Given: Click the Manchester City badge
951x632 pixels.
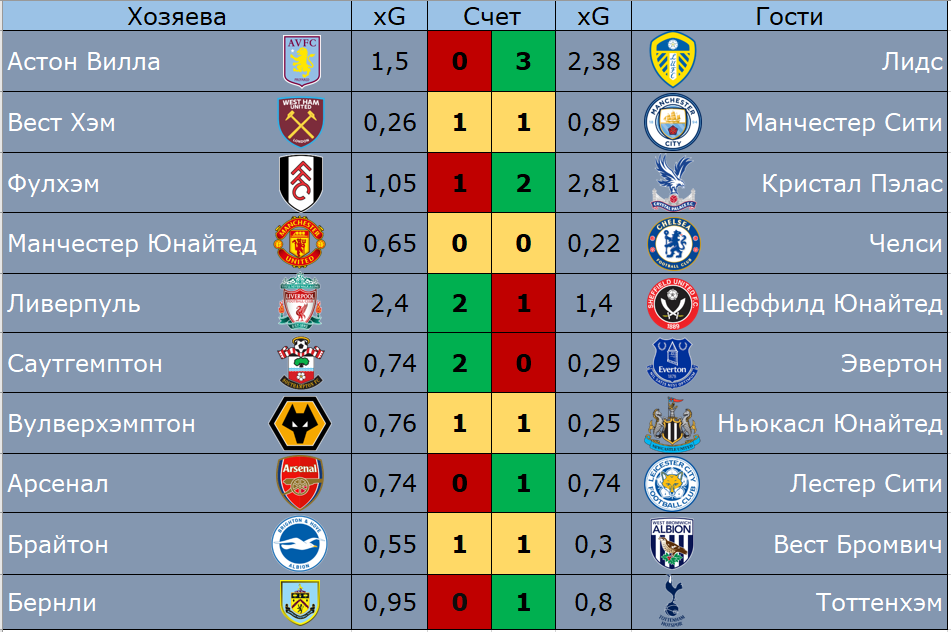Looking at the screenshot, I should tap(673, 122).
